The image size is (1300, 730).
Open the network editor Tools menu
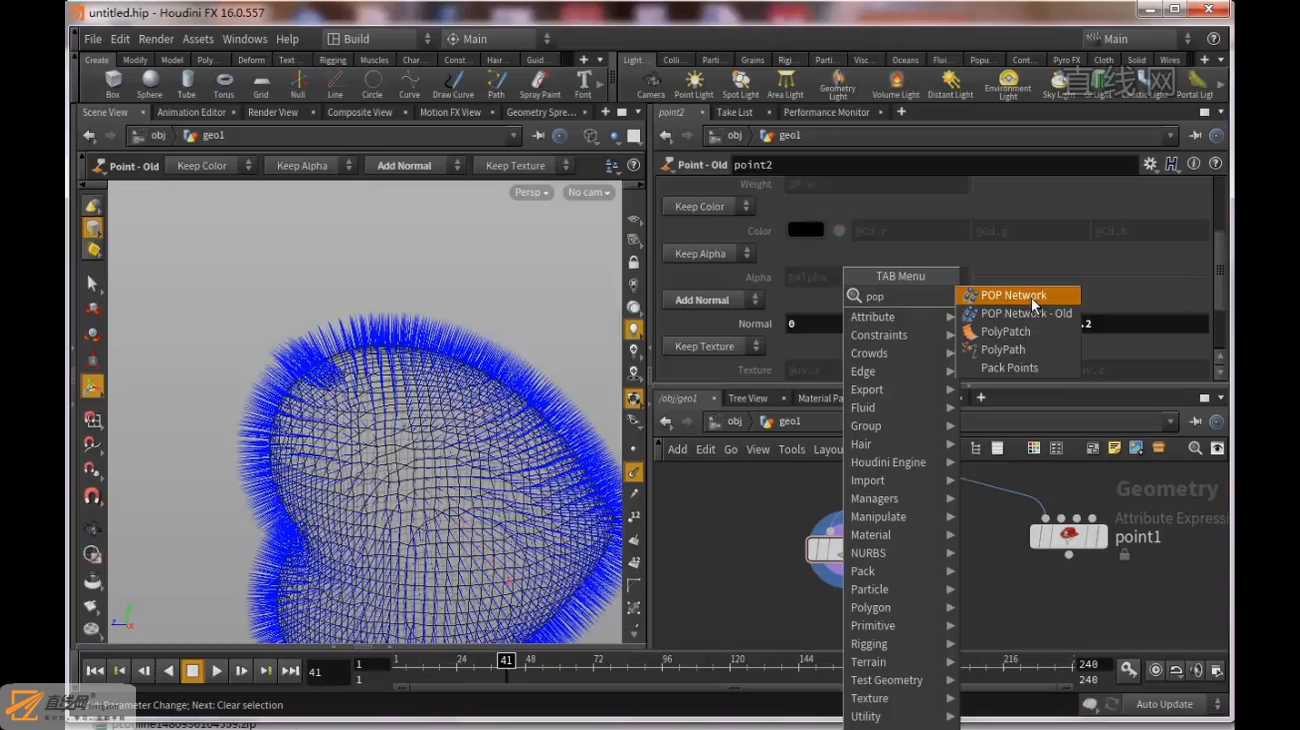(x=791, y=450)
